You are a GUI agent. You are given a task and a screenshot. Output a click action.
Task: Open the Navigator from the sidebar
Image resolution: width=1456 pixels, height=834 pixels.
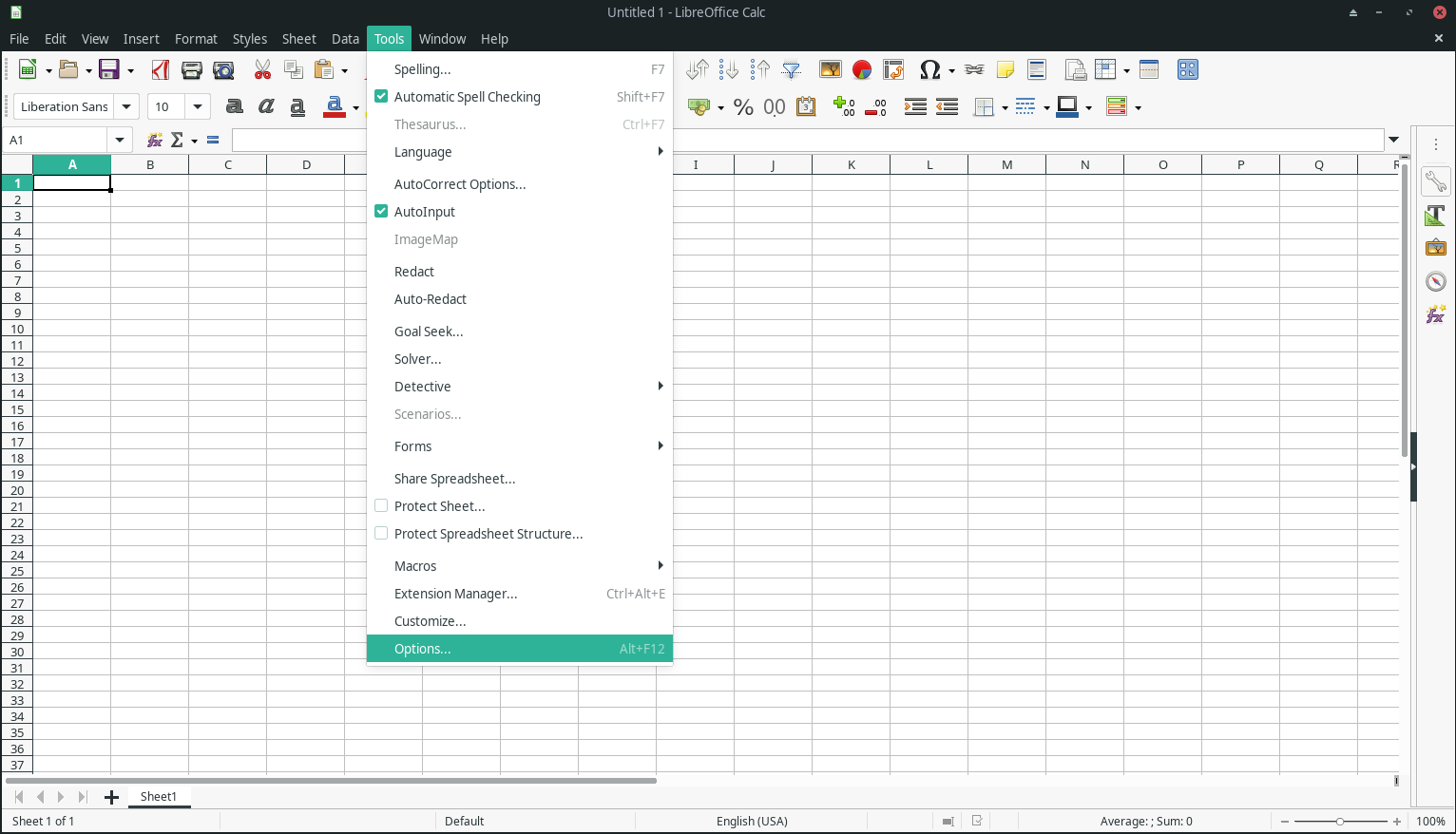click(x=1435, y=281)
